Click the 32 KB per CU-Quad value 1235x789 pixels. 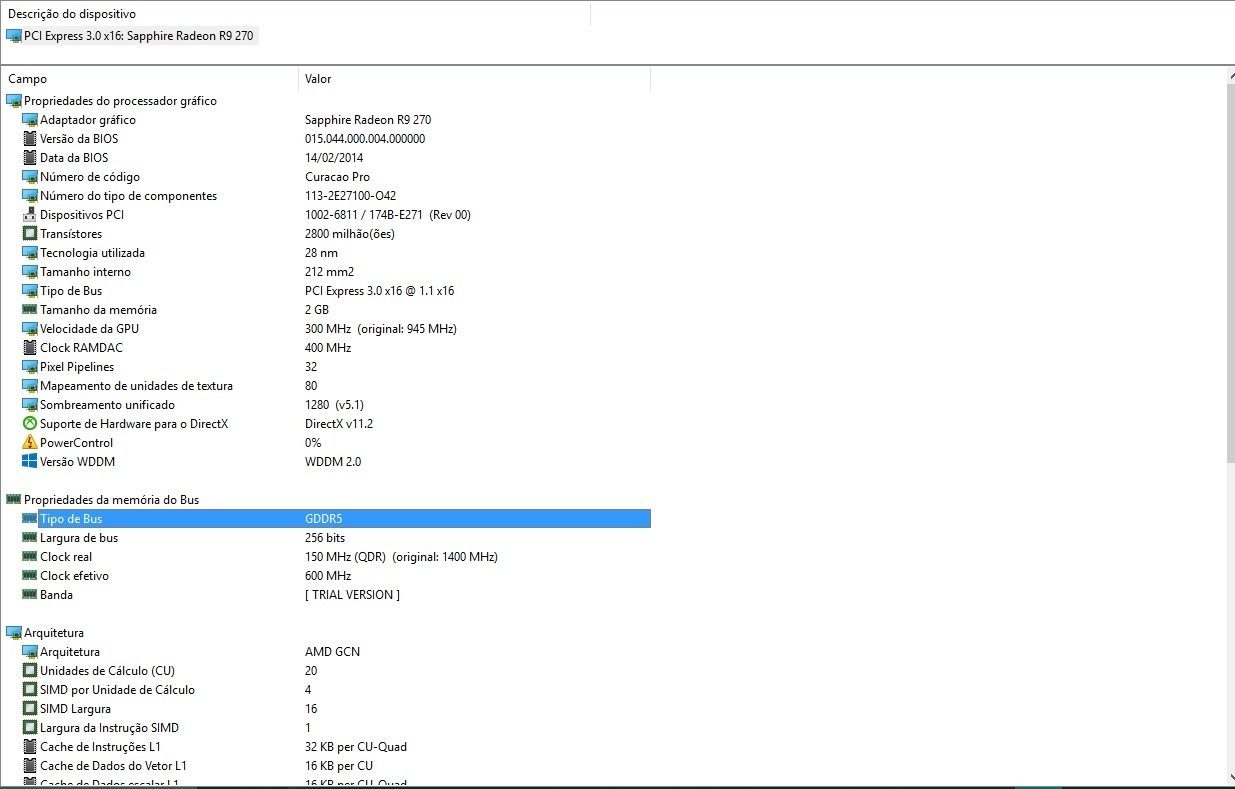[356, 747]
